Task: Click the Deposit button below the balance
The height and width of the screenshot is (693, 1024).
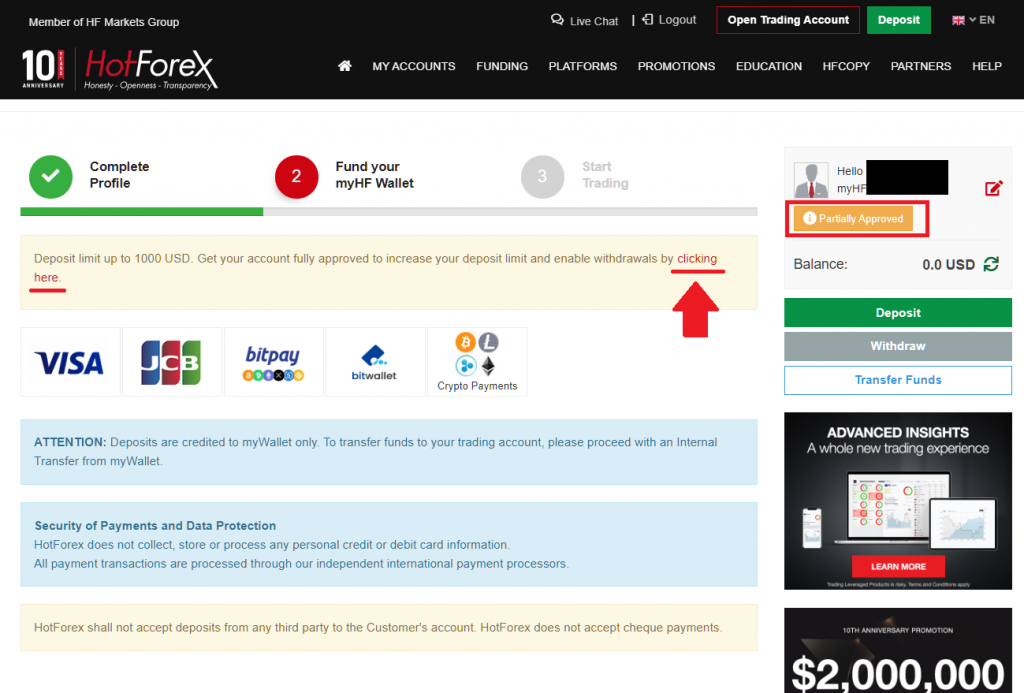Action: click(898, 312)
